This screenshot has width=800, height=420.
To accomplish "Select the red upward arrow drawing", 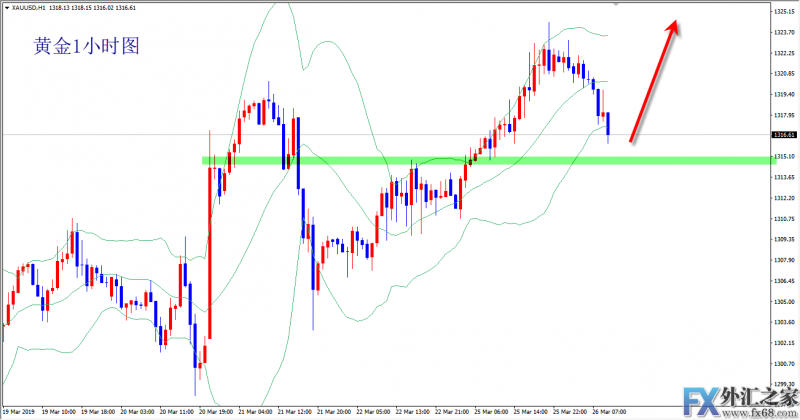I will (657, 78).
